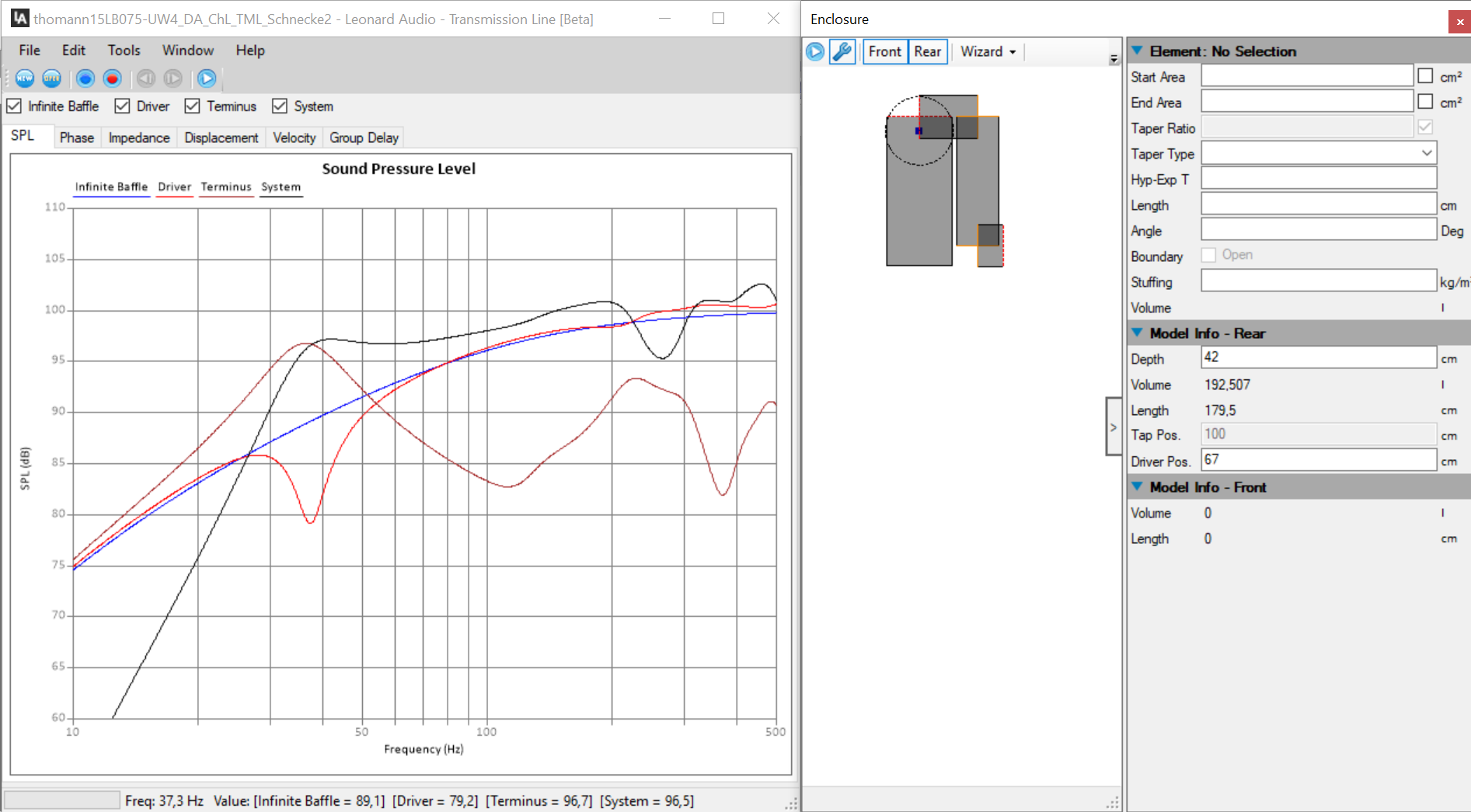
Task: Click the Driver Pos. input field
Action: 1318,460
